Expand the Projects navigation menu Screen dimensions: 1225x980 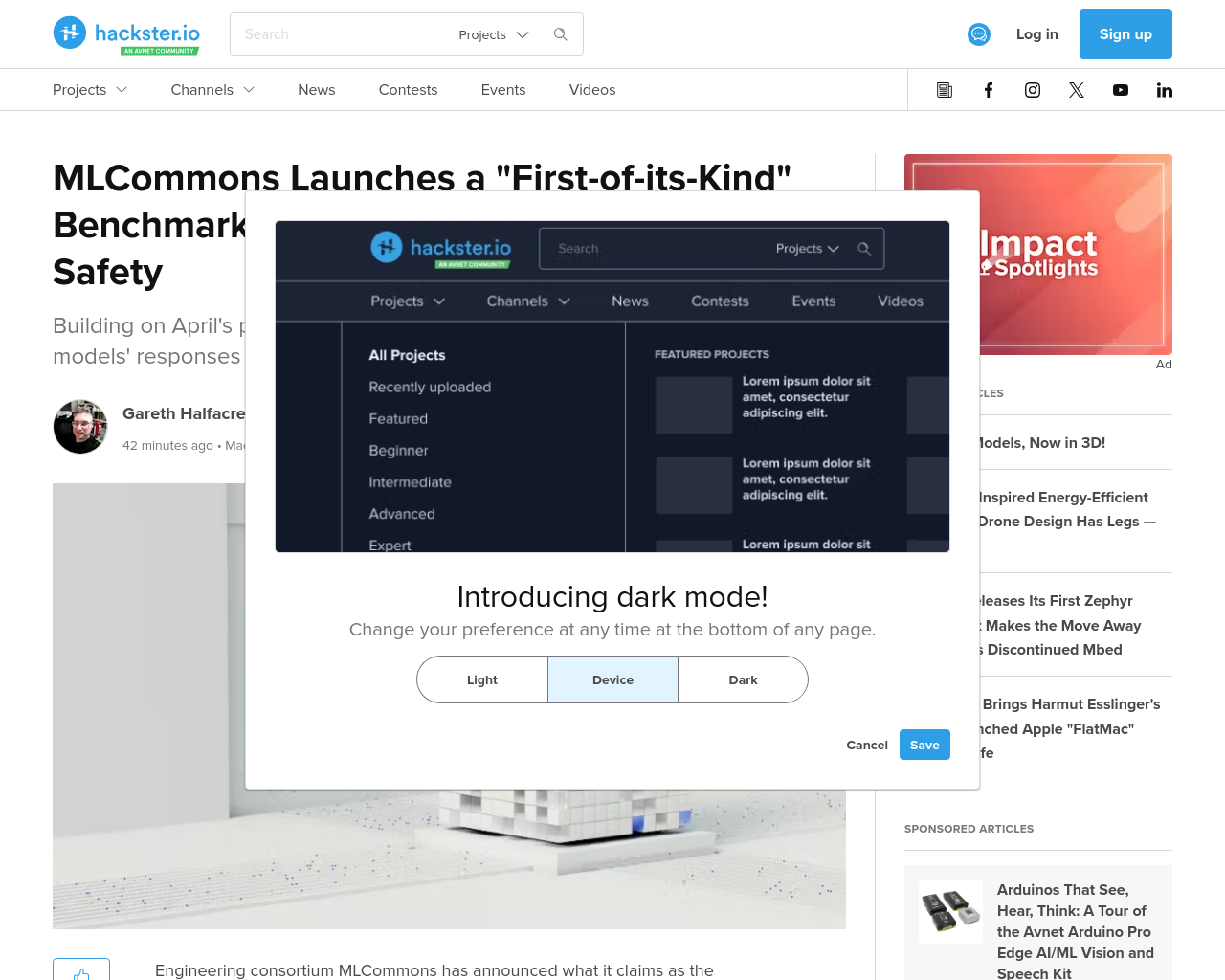90,90
